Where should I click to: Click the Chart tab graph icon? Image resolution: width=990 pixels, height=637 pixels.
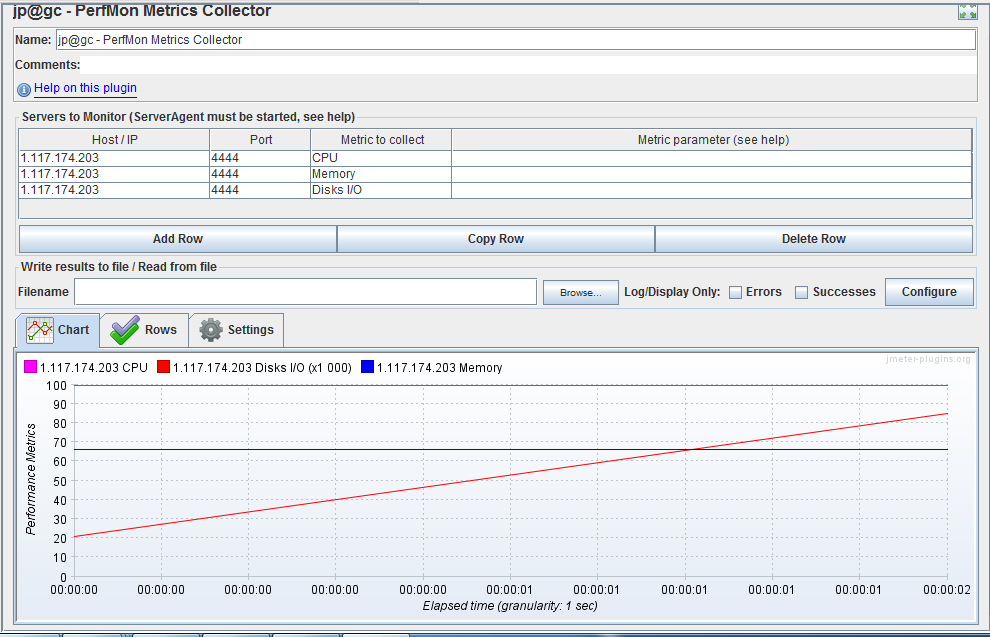pos(40,329)
